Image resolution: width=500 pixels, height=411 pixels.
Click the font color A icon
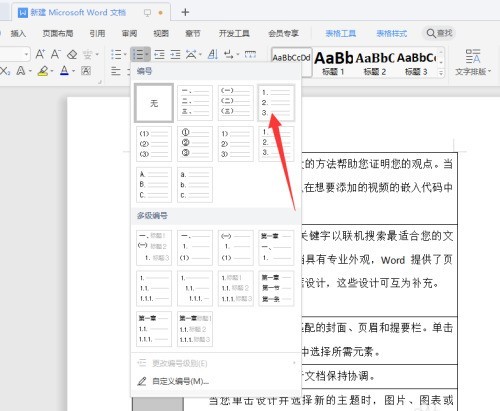click(64, 71)
